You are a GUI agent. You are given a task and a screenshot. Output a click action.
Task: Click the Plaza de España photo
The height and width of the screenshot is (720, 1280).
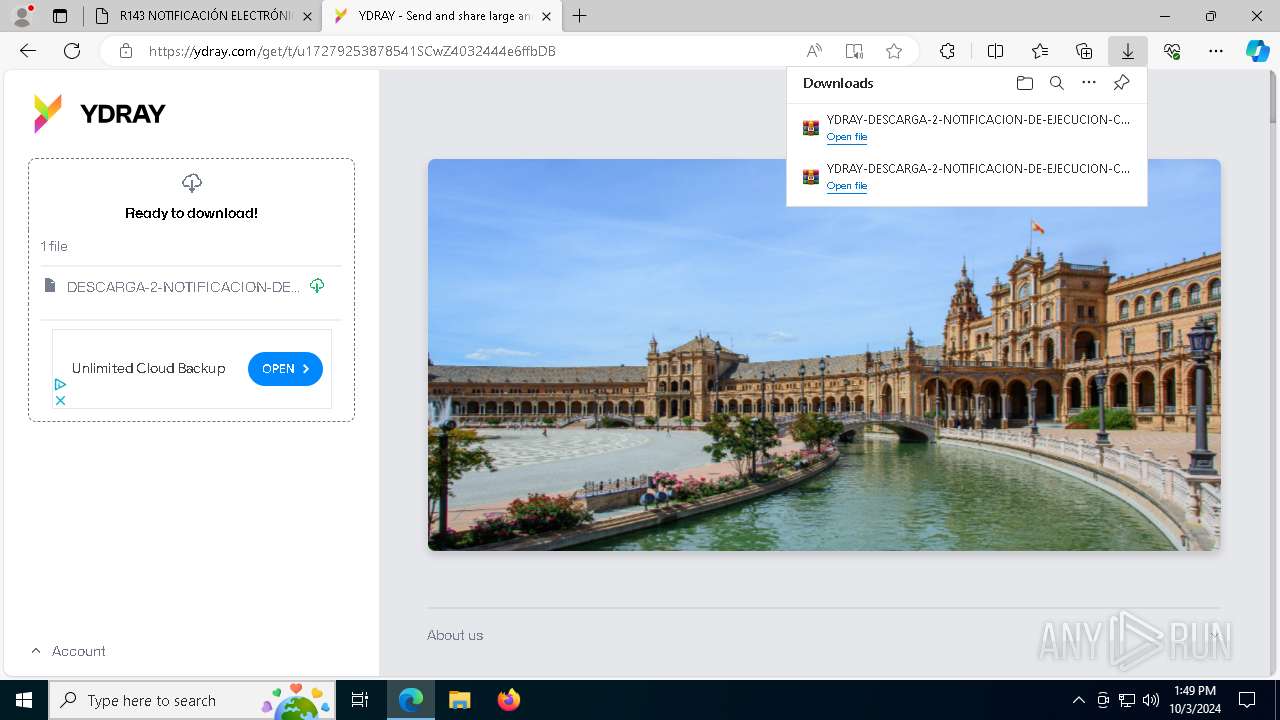[x=824, y=355]
